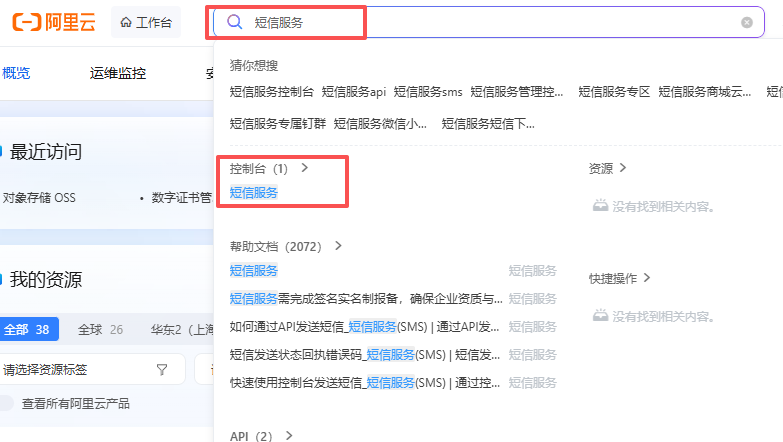The width and height of the screenshot is (783, 442).
Task: Expand the 控制台 (1) section chevron
Action: pyautogui.click(x=305, y=168)
